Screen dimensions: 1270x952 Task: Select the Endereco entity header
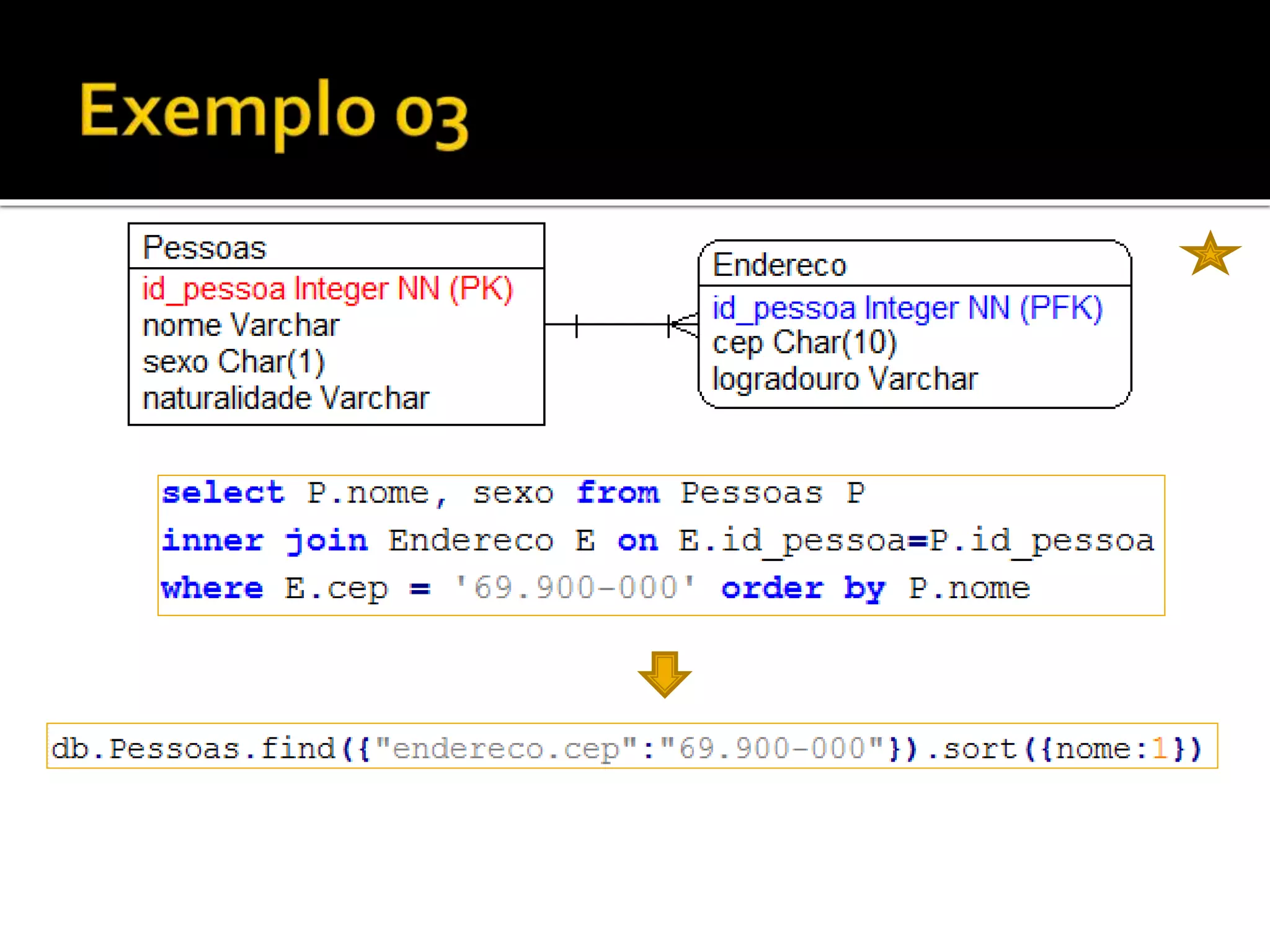(x=779, y=265)
